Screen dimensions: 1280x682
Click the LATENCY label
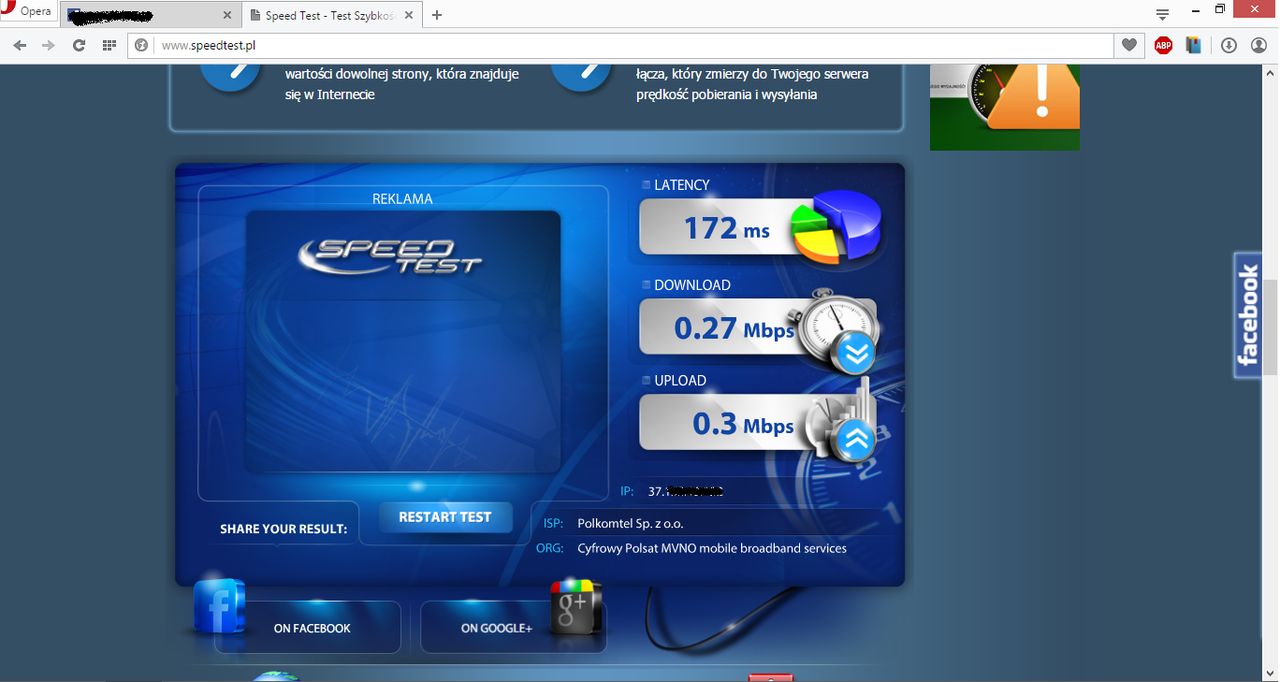coord(681,185)
